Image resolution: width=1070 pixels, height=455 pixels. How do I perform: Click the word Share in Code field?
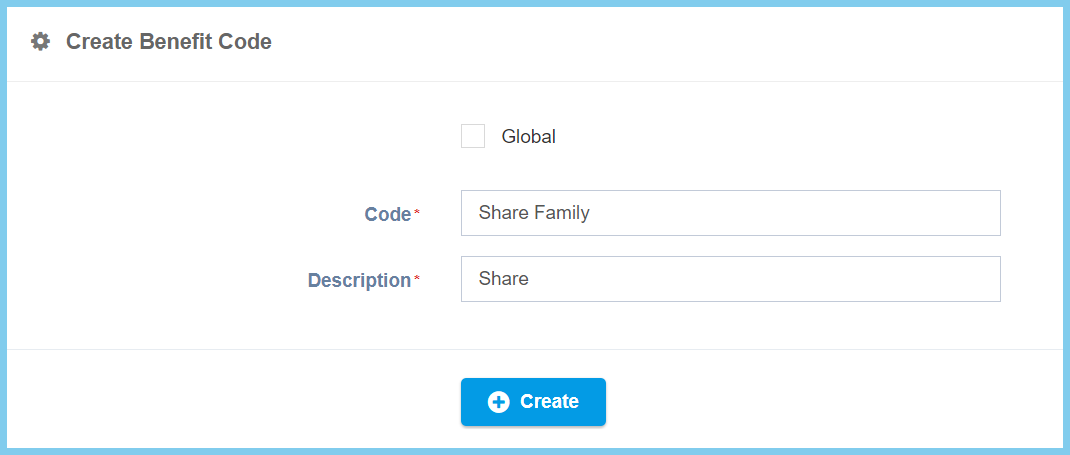tap(503, 213)
